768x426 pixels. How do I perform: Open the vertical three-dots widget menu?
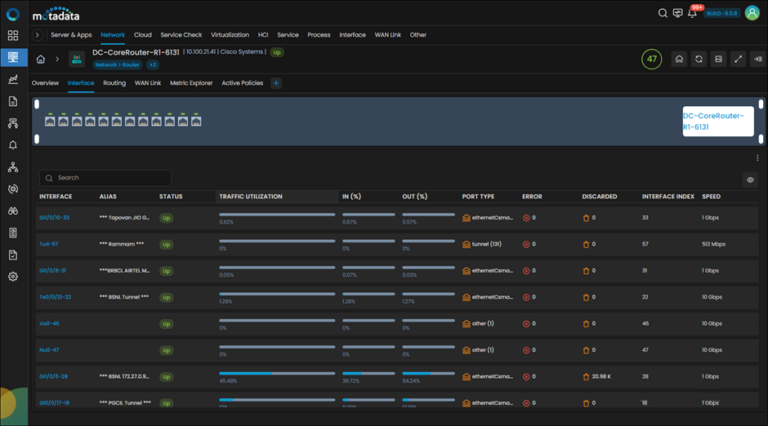[757, 158]
